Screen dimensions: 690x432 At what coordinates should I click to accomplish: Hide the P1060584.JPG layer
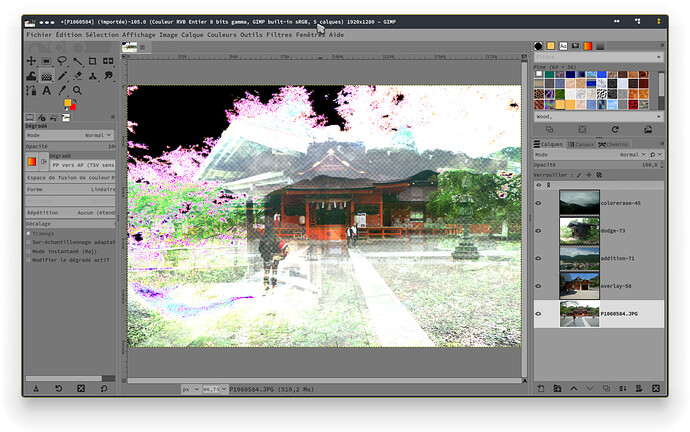click(538, 314)
